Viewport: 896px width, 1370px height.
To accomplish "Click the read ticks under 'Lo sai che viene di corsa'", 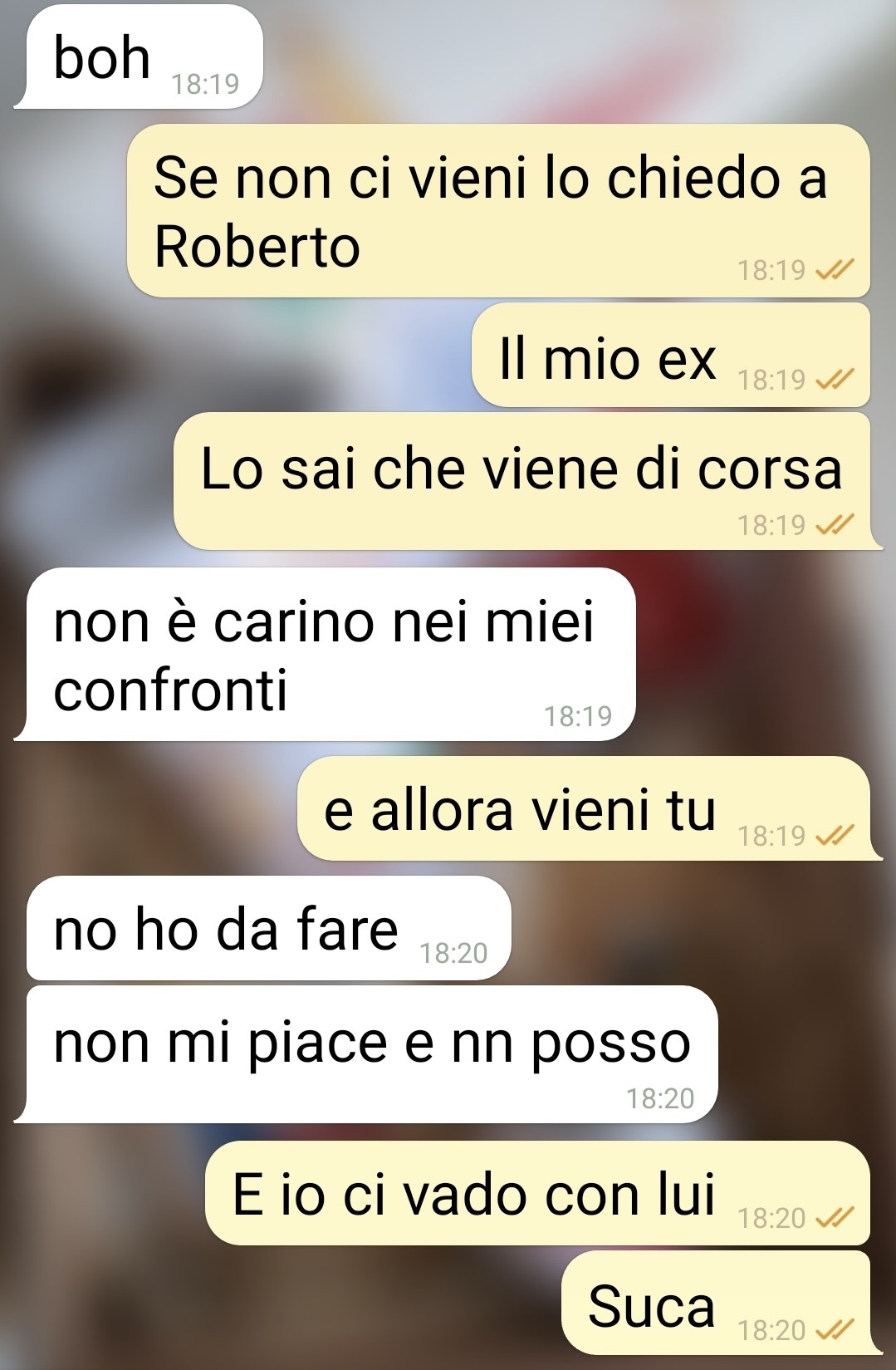I will tap(835, 525).
